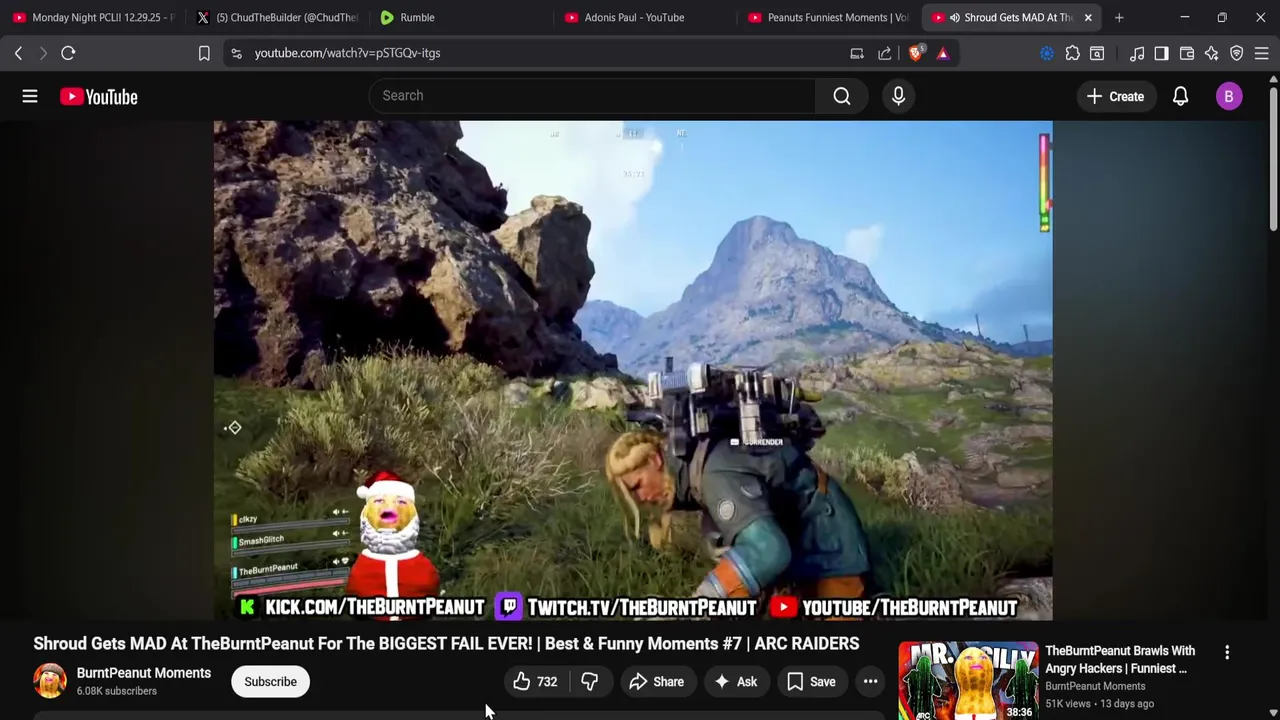Open BurntPeanut Moments channel name link
The image size is (1280, 720).
tap(144, 673)
